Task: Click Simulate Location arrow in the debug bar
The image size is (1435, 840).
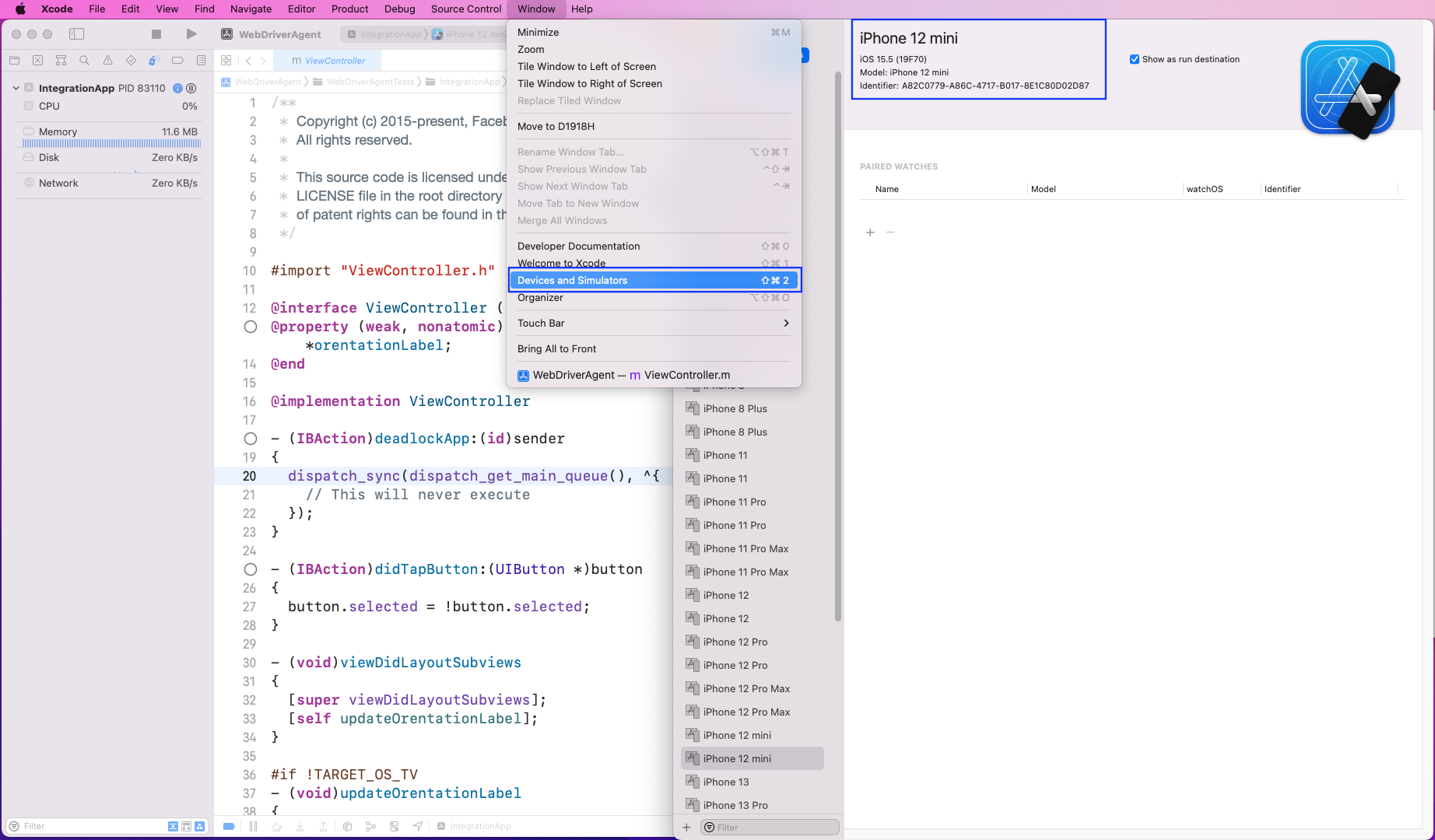Action: coord(418,826)
